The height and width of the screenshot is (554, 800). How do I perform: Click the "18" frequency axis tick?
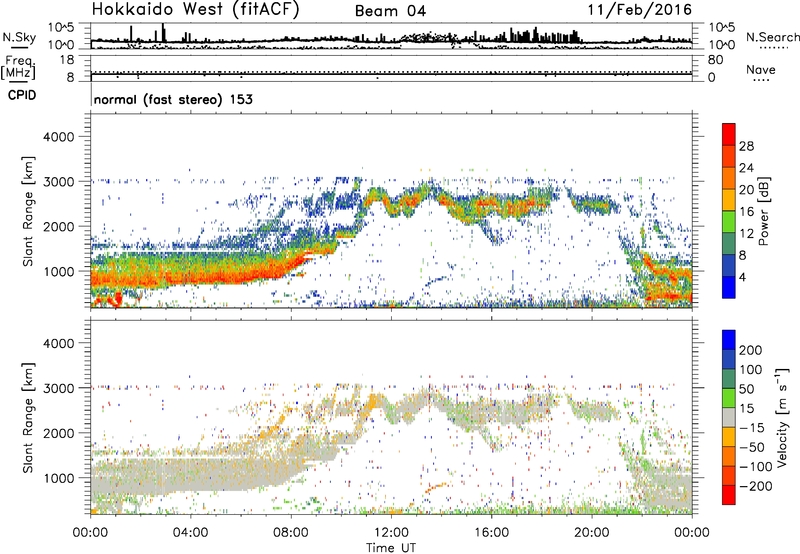click(67, 60)
